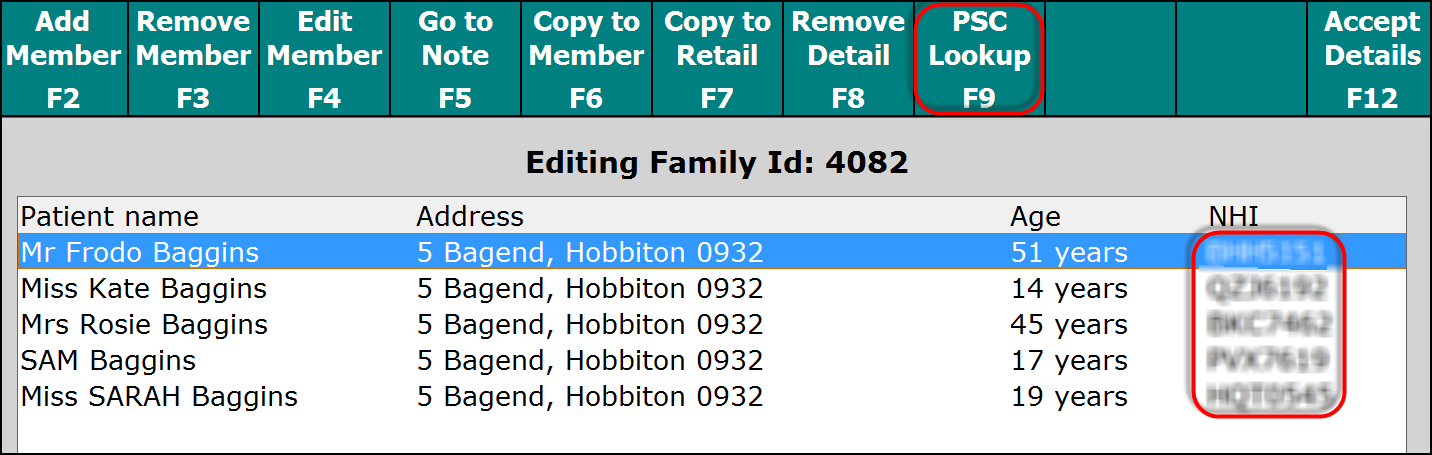Click the Age column header
The image size is (1432, 455).
pyautogui.click(x=1035, y=217)
